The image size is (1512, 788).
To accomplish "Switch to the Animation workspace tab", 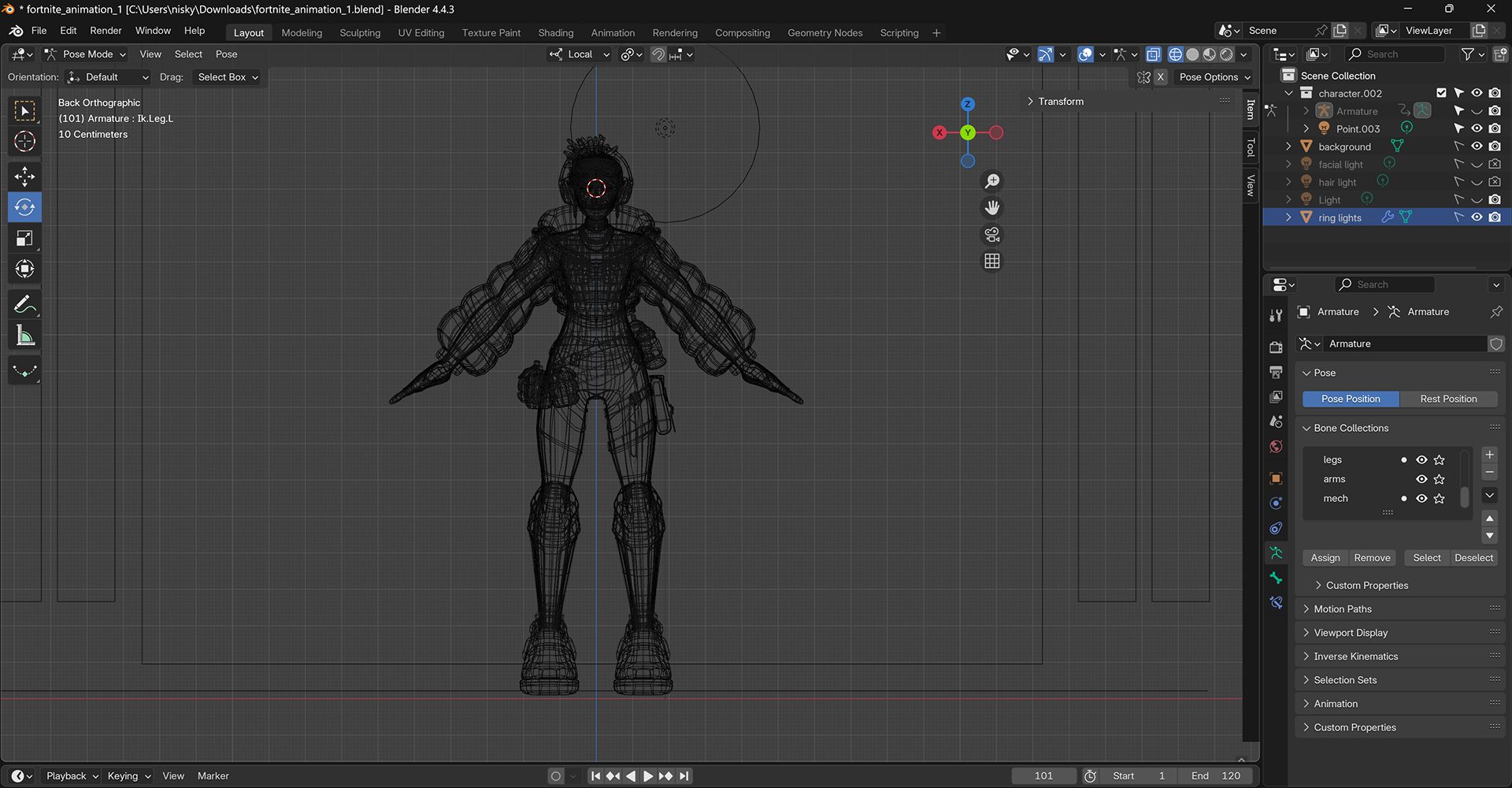I will coord(613,32).
